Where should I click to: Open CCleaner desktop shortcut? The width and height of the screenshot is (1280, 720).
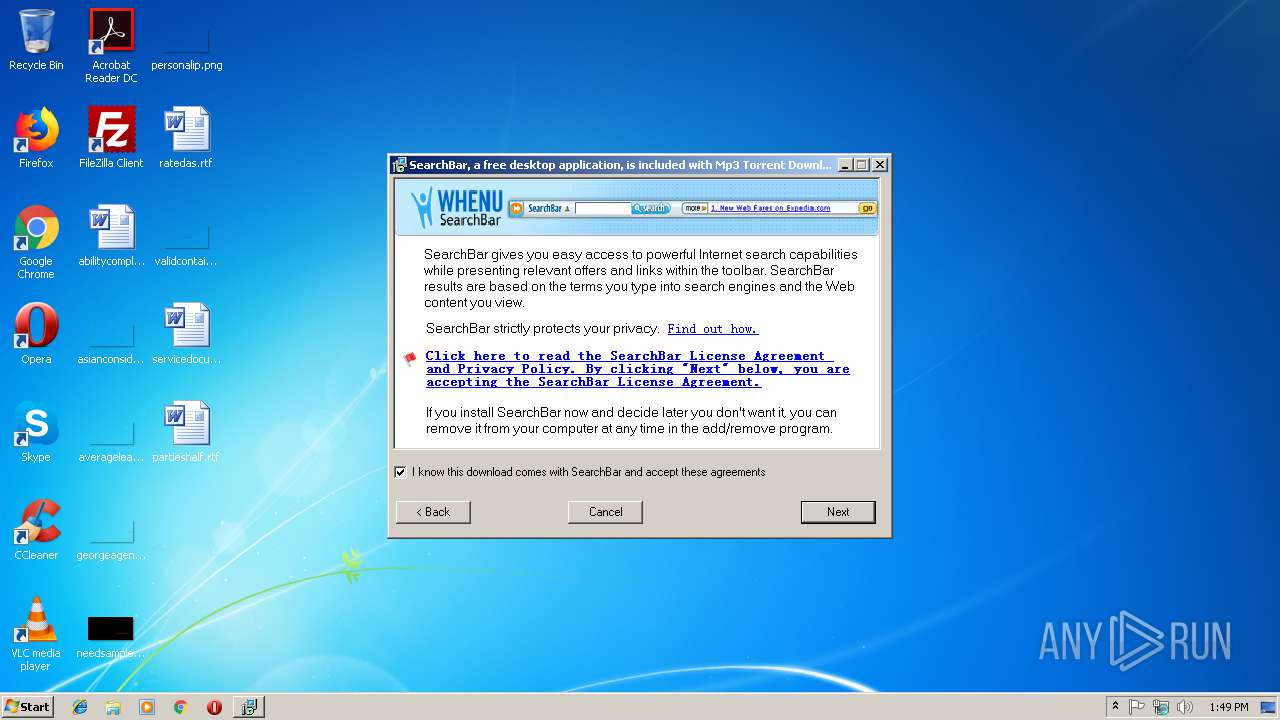coord(36,530)
